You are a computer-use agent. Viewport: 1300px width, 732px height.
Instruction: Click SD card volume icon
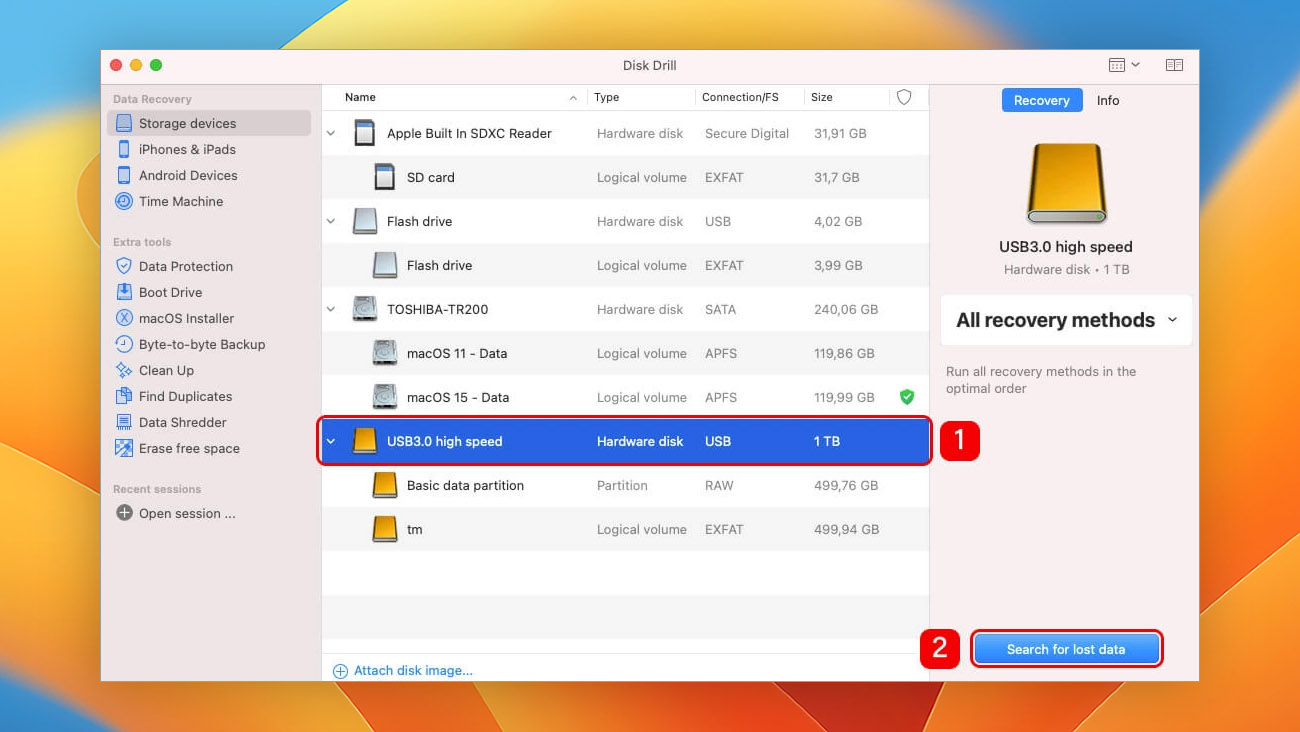pos(384,177)
